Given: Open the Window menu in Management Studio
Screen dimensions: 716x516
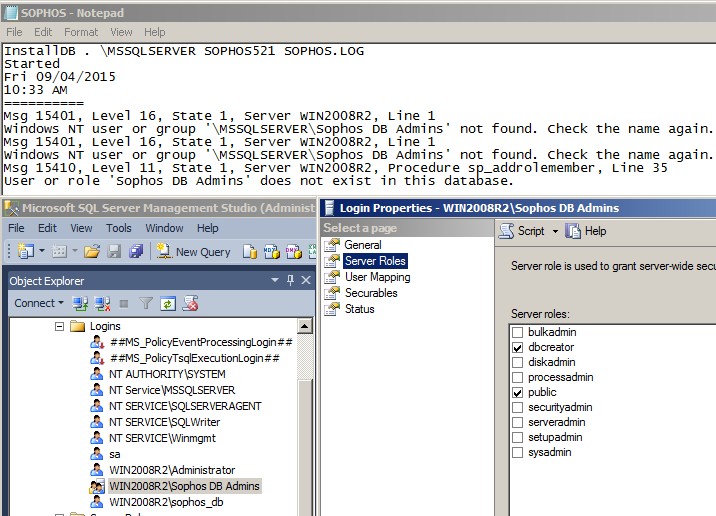Looking at the screenshot, I should tap(164, 228).
